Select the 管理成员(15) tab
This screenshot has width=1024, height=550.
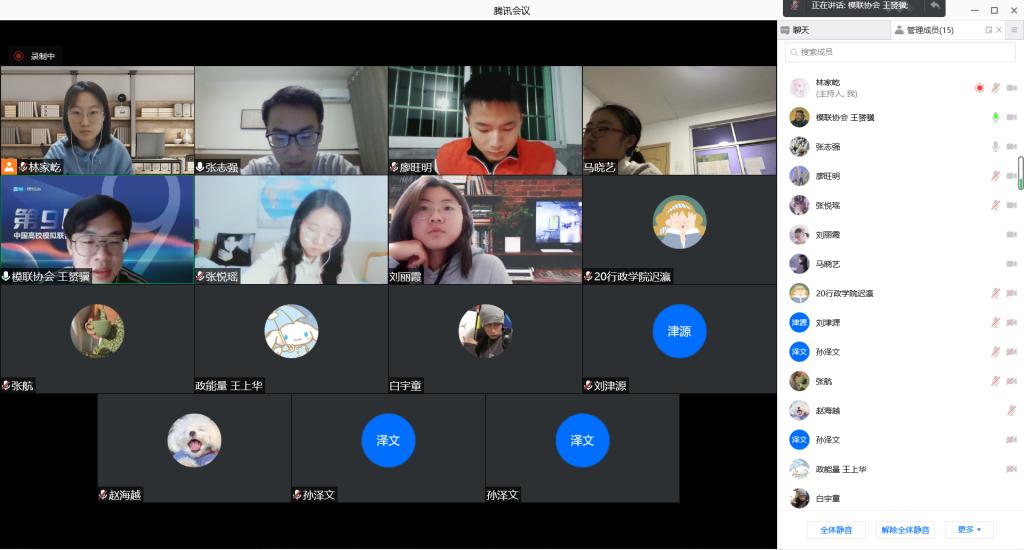point(930,30)
